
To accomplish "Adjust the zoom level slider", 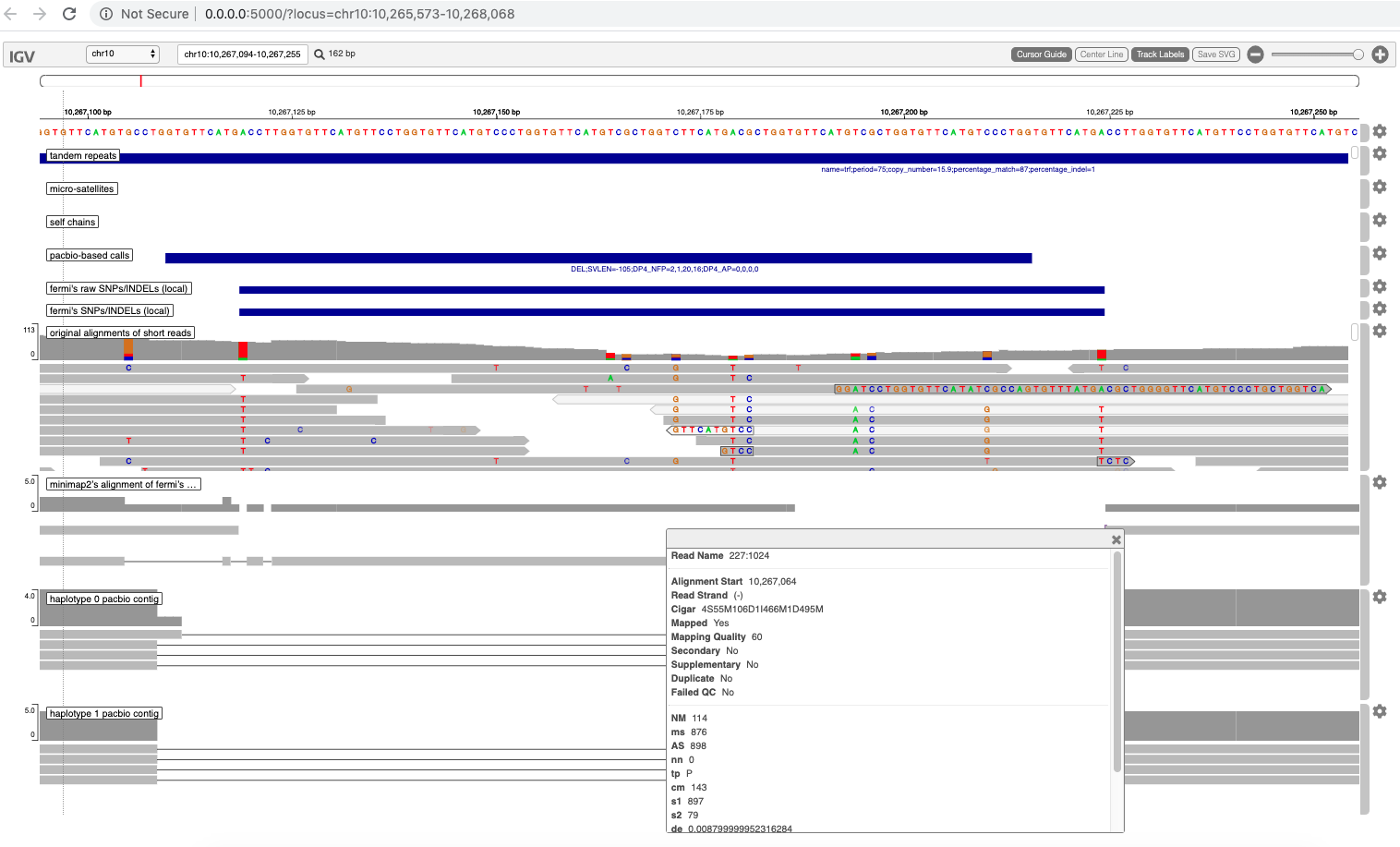I will (x=1318, y=54).
